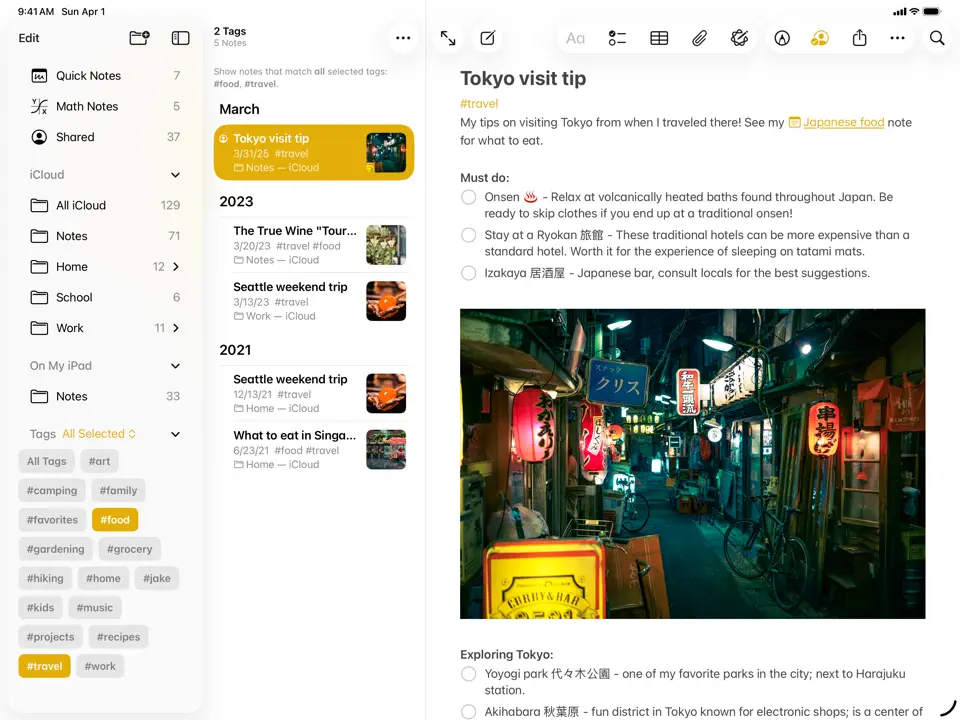
Task: Create a new folder with the folder-plus icon
Action: point(139,38)
